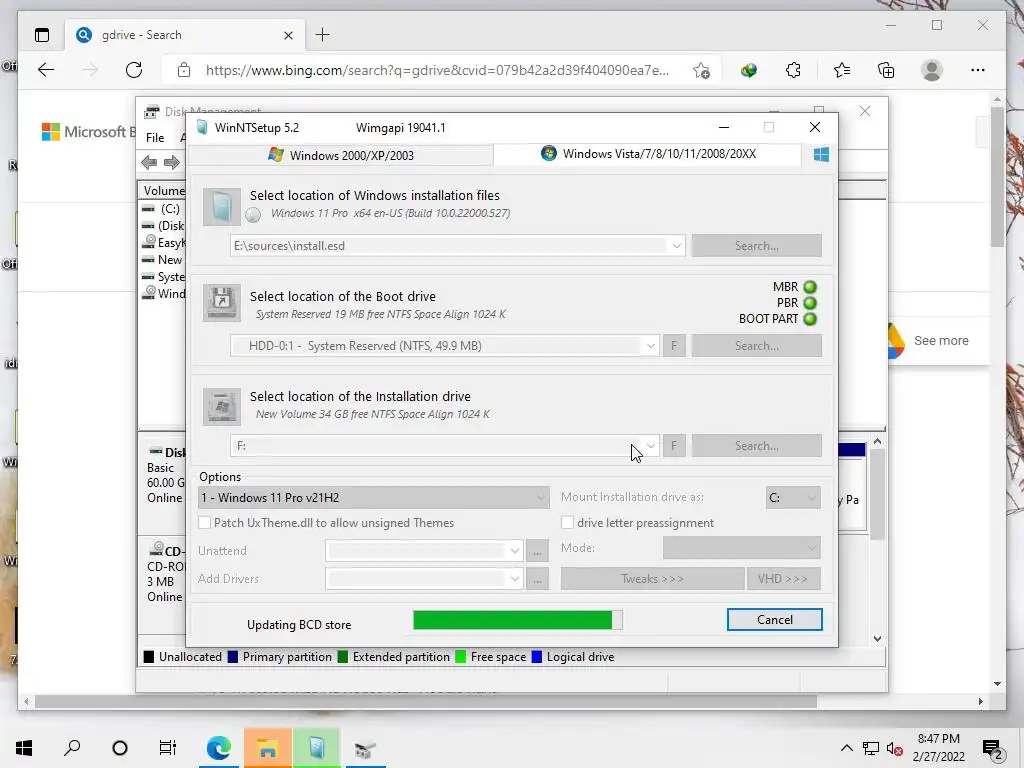Viewport: 1024px width, 768px height.
Task: Open the Extensions puzzle icon
Action: click(x=793, y=71)
